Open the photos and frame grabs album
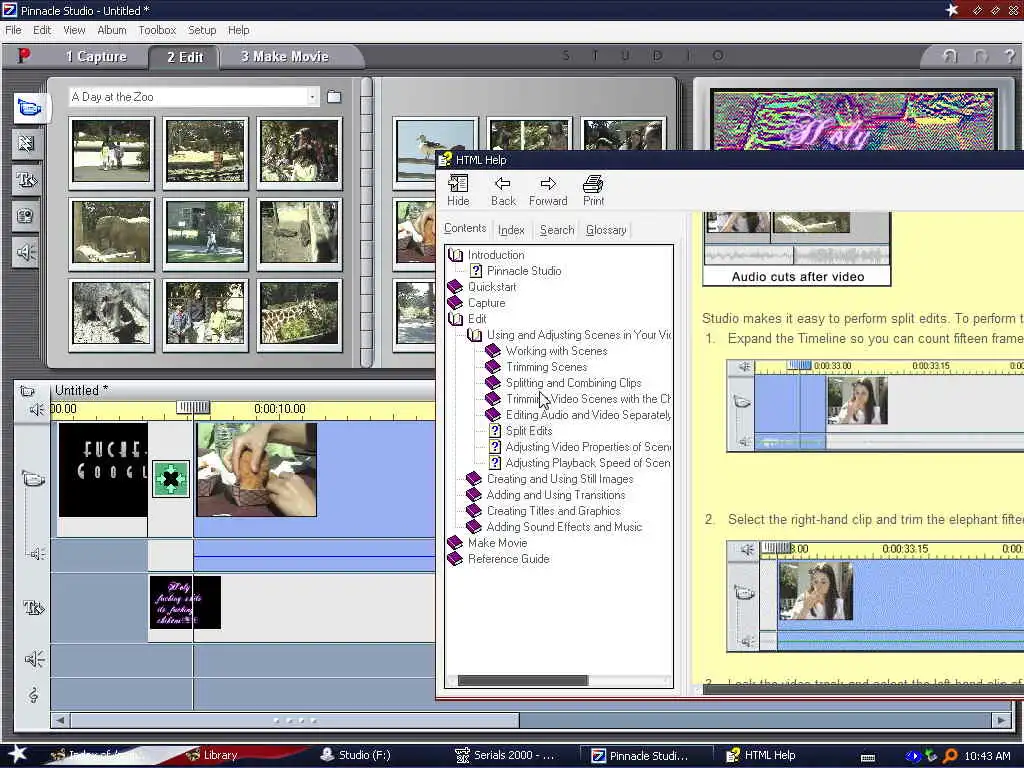1024x768 pixels. point(27,216)
